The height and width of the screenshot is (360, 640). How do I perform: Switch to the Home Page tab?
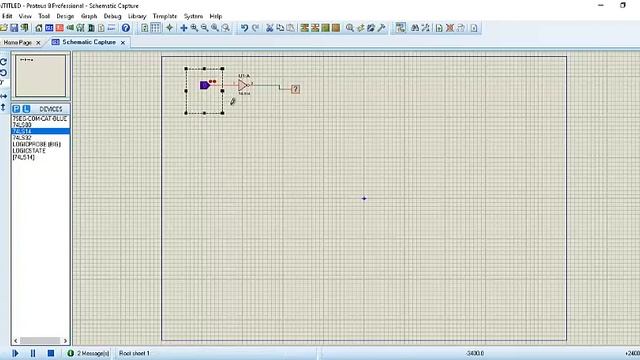coord(17,42)
